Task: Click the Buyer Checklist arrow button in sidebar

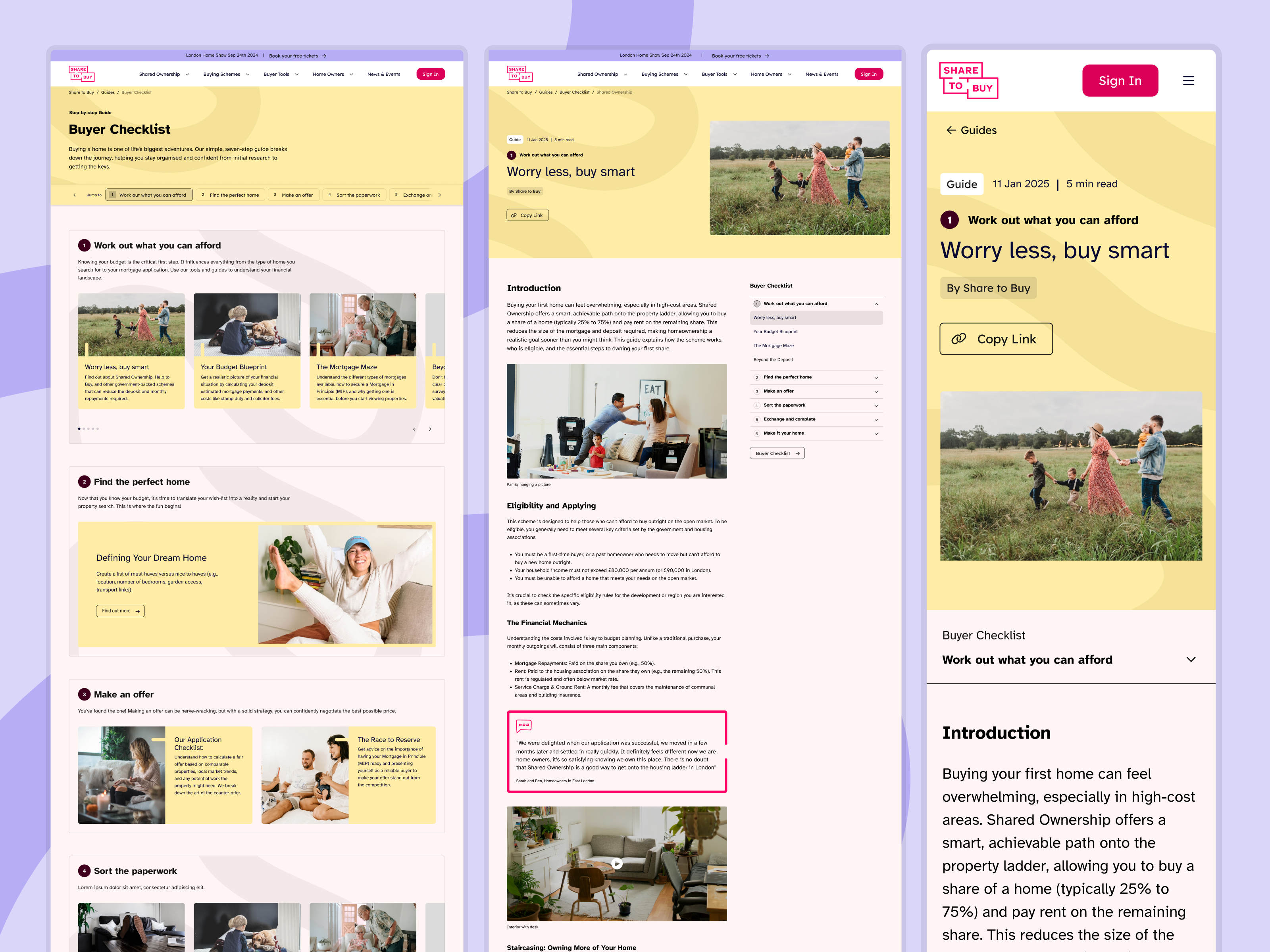Action: [777, 453]
